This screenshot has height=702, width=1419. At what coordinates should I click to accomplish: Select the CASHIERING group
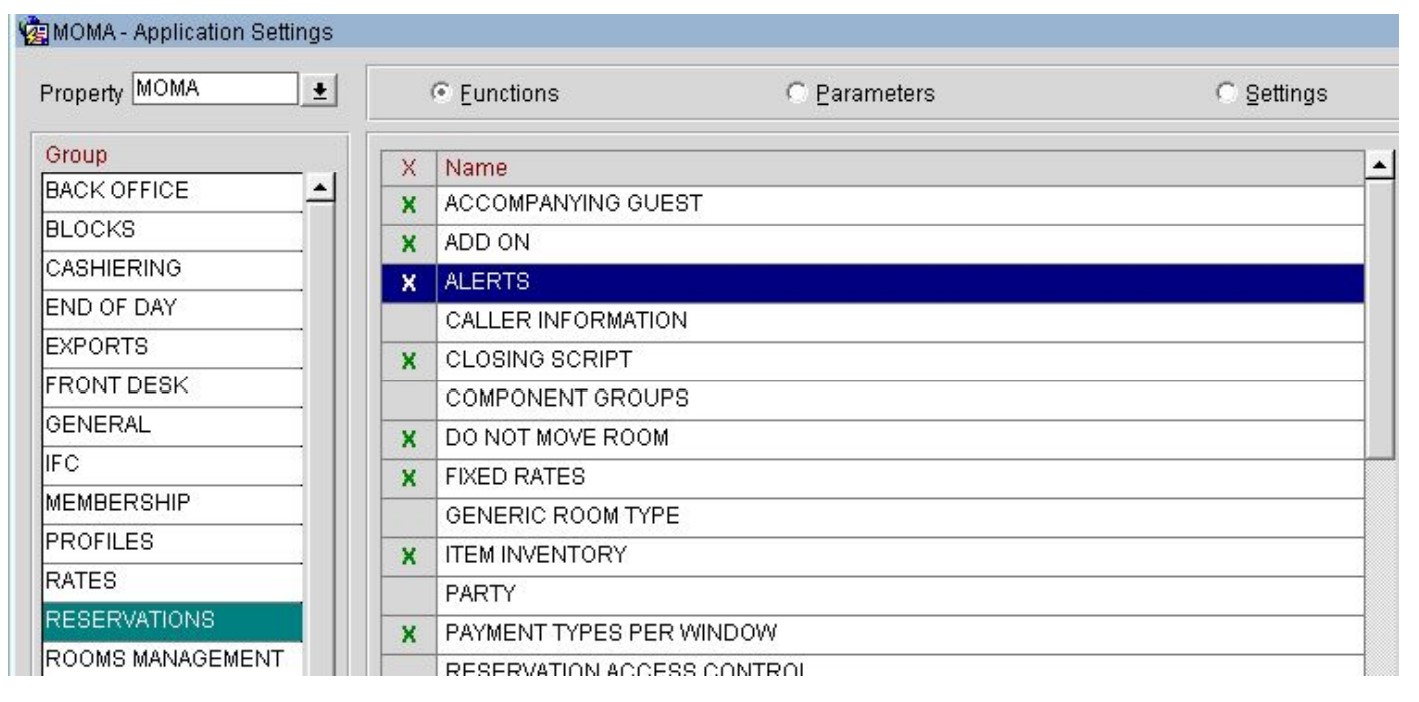click(171, 268)
